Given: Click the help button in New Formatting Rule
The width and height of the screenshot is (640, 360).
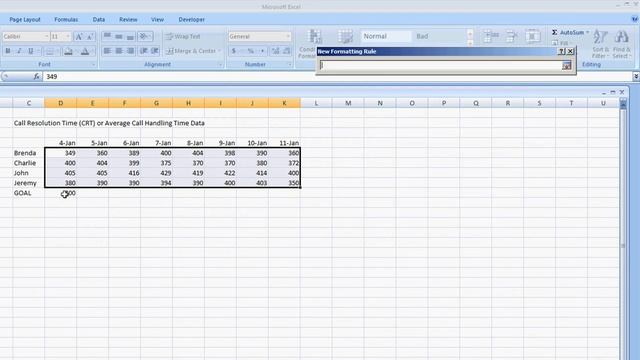Looking at the screenshot, I should (561, 51).
